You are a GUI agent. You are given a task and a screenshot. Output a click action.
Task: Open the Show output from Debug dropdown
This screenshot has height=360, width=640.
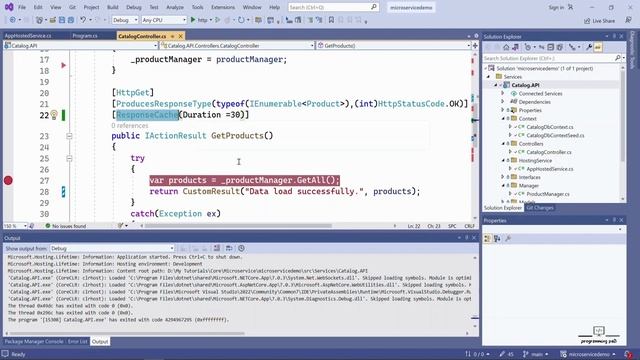pyautogui.click(x=112, y=248)
